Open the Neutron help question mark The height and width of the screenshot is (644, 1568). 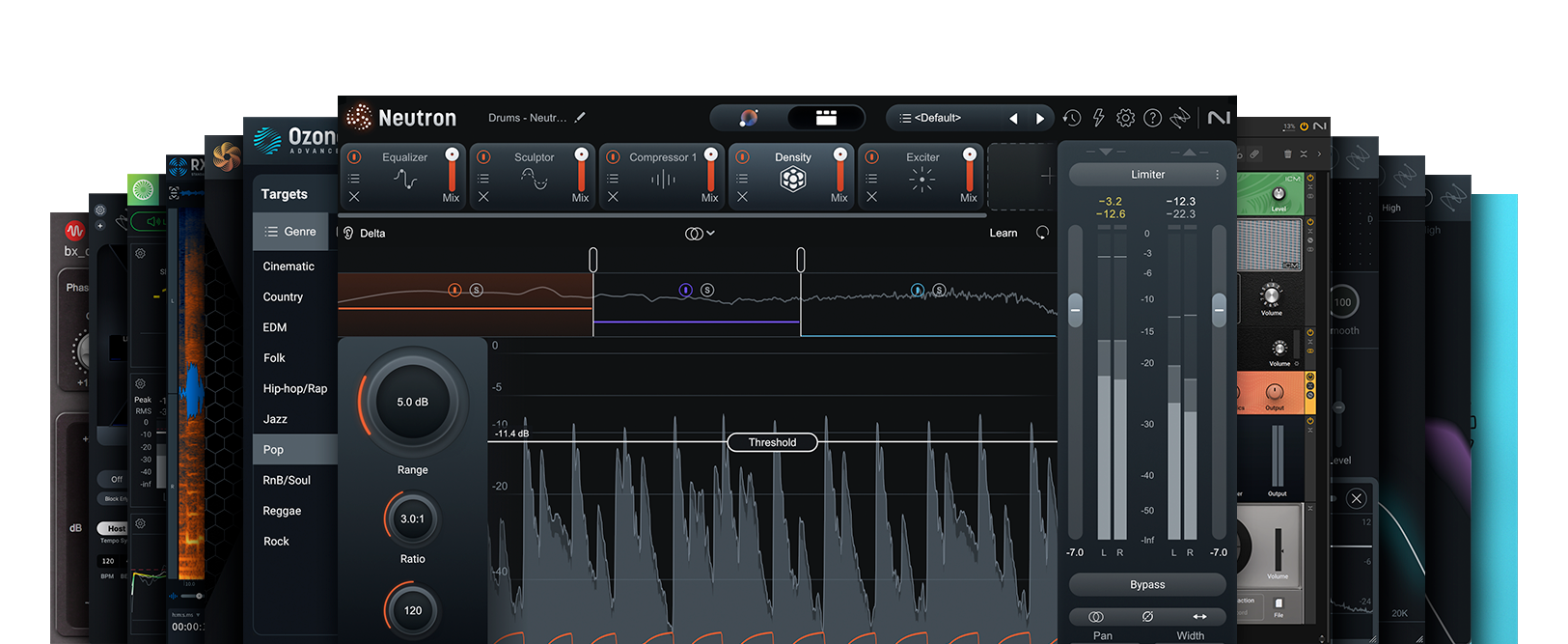tap(1152, 118)
